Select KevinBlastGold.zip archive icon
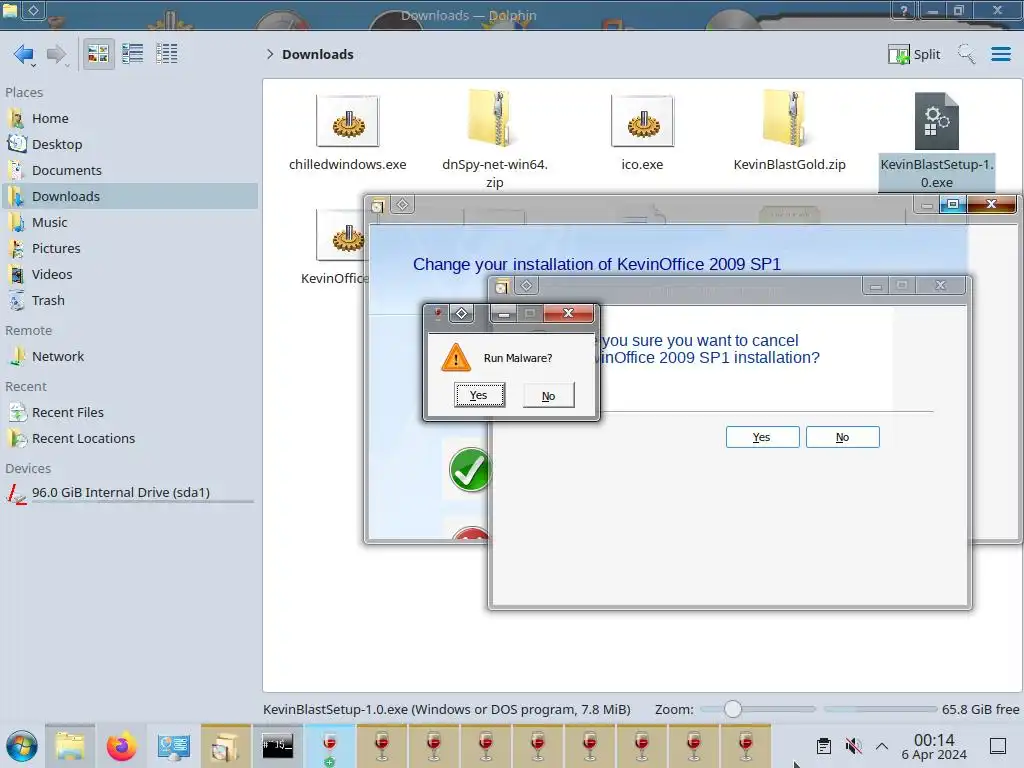The height and width of the screenshot is (768, 1024). [x=789, y=119]
